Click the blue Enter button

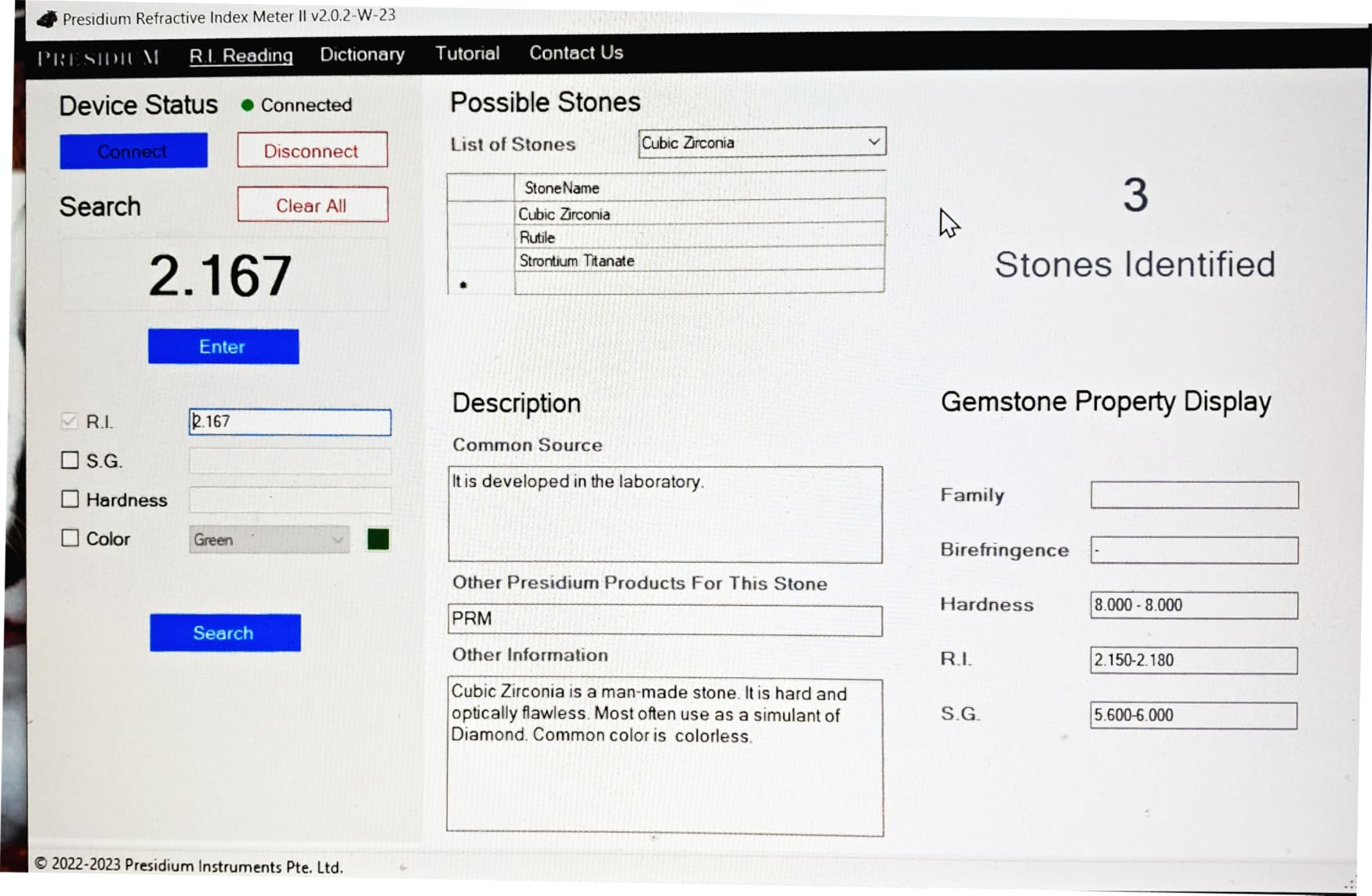point(223,346)
